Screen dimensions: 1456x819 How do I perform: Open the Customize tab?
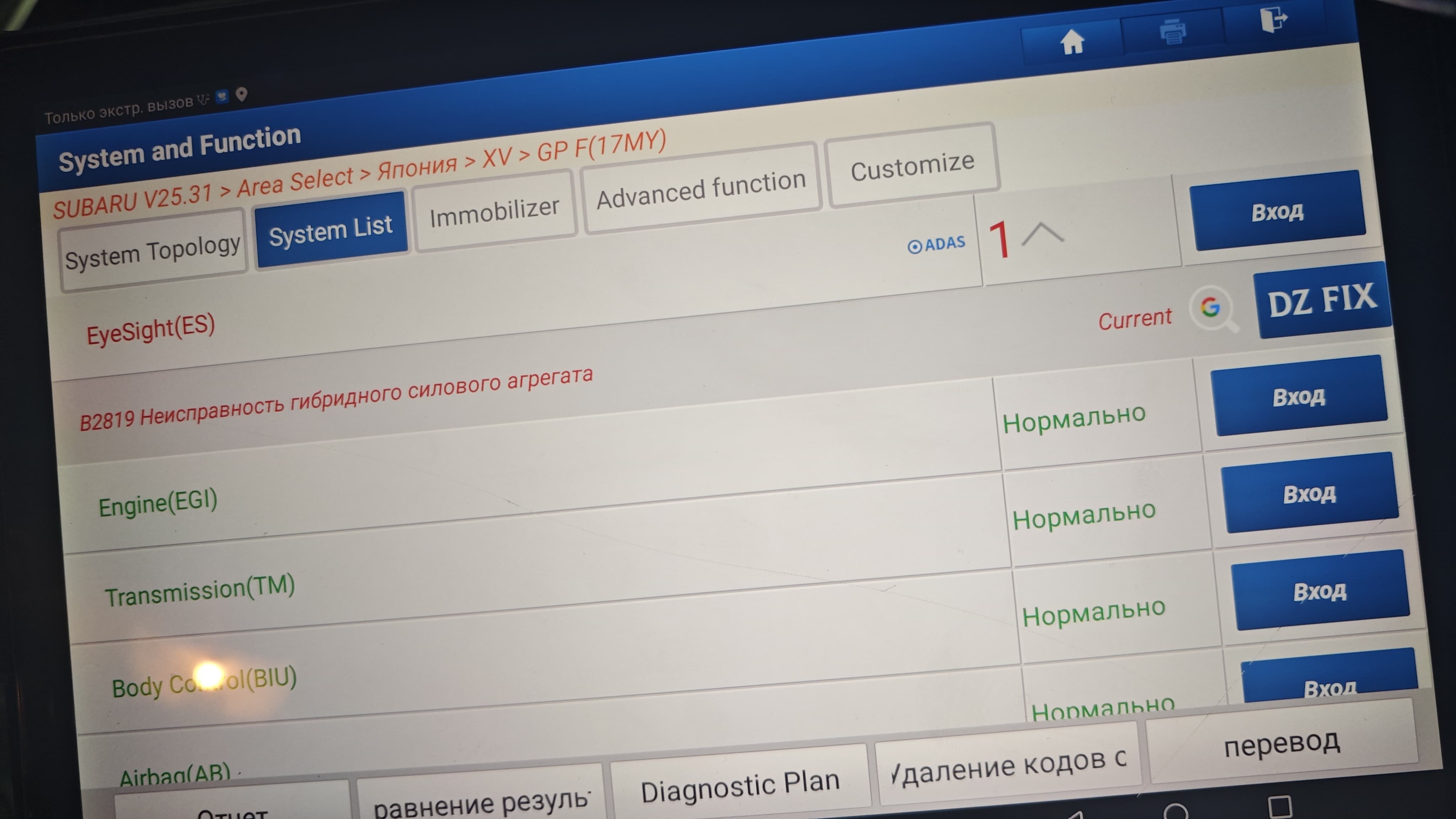pos(912,166)
